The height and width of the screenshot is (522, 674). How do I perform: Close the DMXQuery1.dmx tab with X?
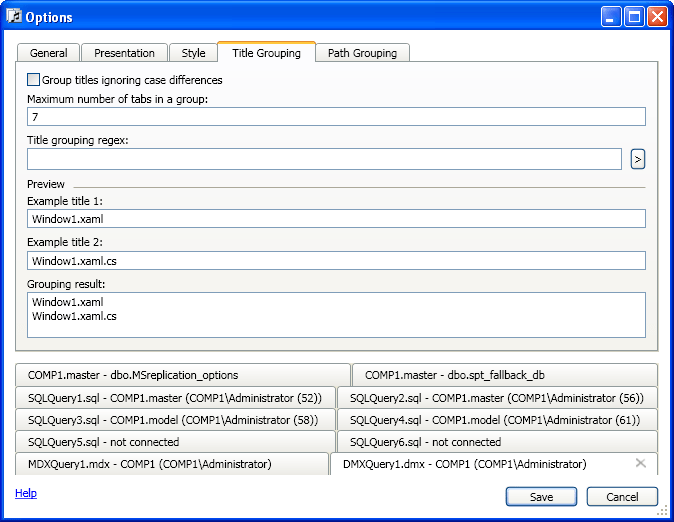coord(640,463)
